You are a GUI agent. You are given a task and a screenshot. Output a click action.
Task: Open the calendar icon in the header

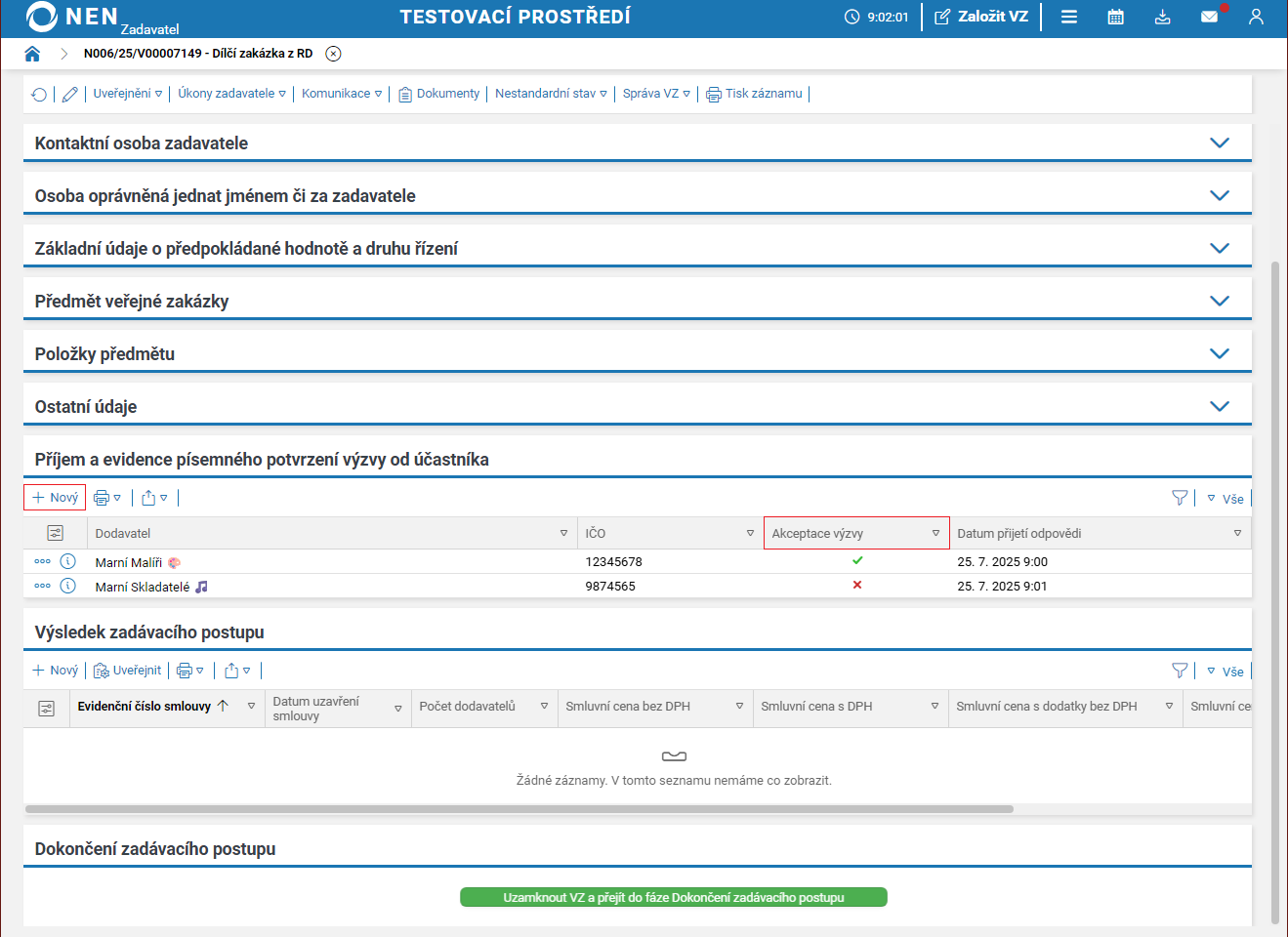point(1115,17)
